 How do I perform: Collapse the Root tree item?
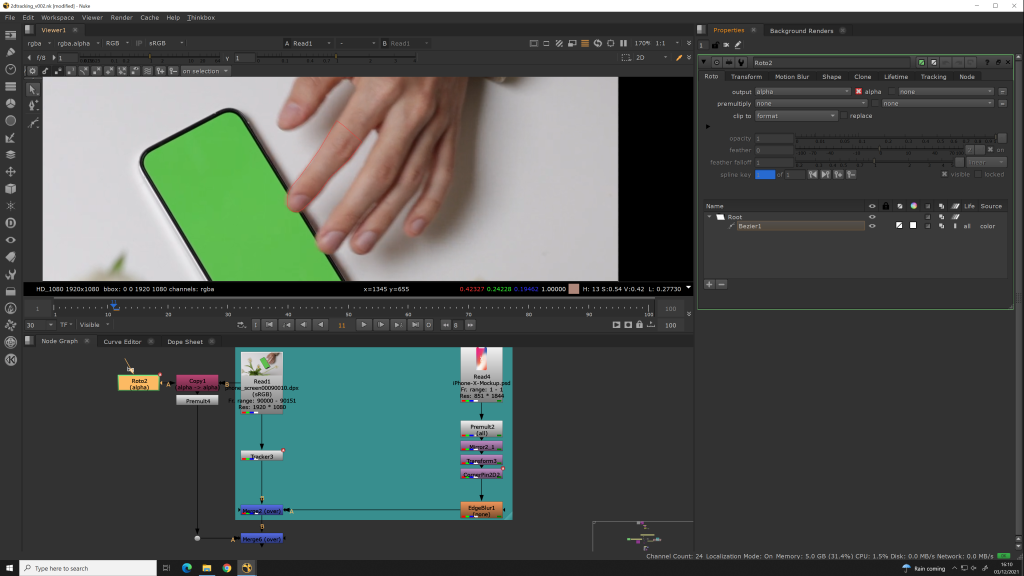coord(709,217)
